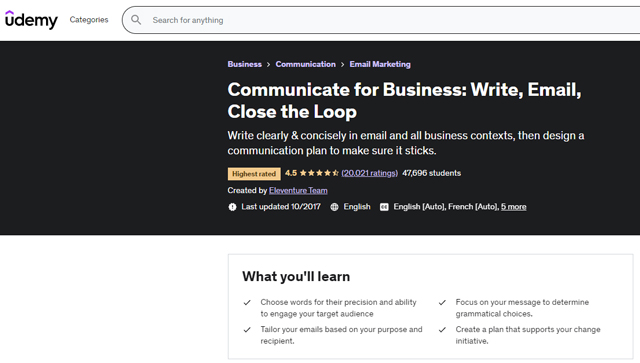Open the 20,021 ratings link
The image size is (640, 363).
click(x=369, y=173)
